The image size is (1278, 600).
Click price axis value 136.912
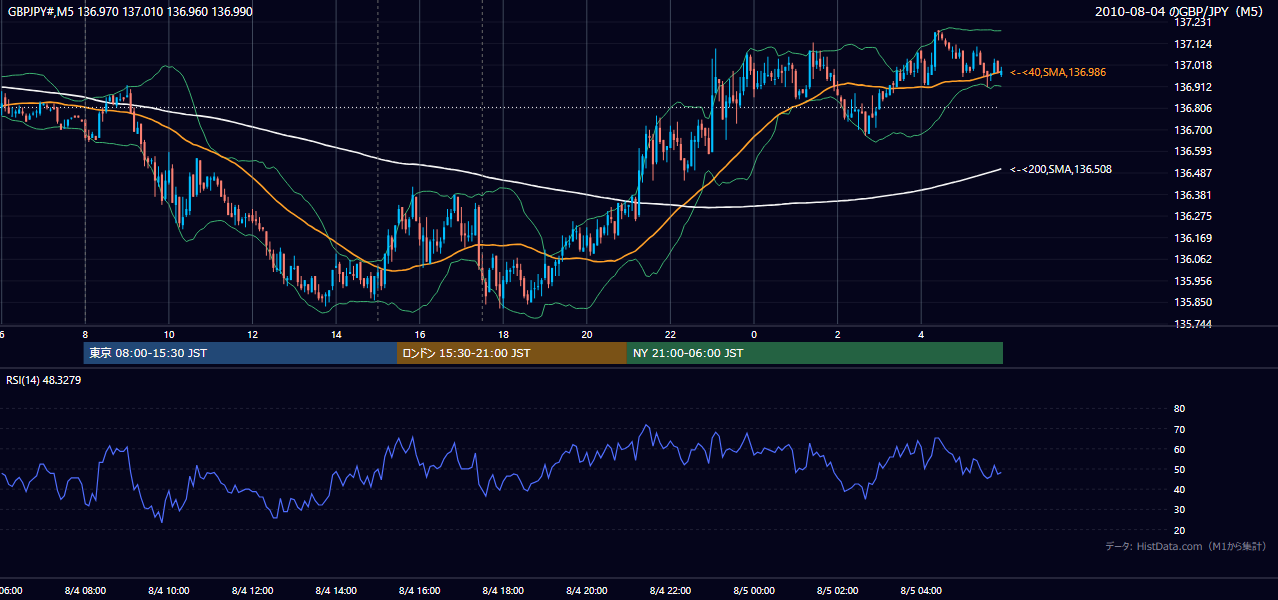pyautogui.click(x=1192, y=87)
